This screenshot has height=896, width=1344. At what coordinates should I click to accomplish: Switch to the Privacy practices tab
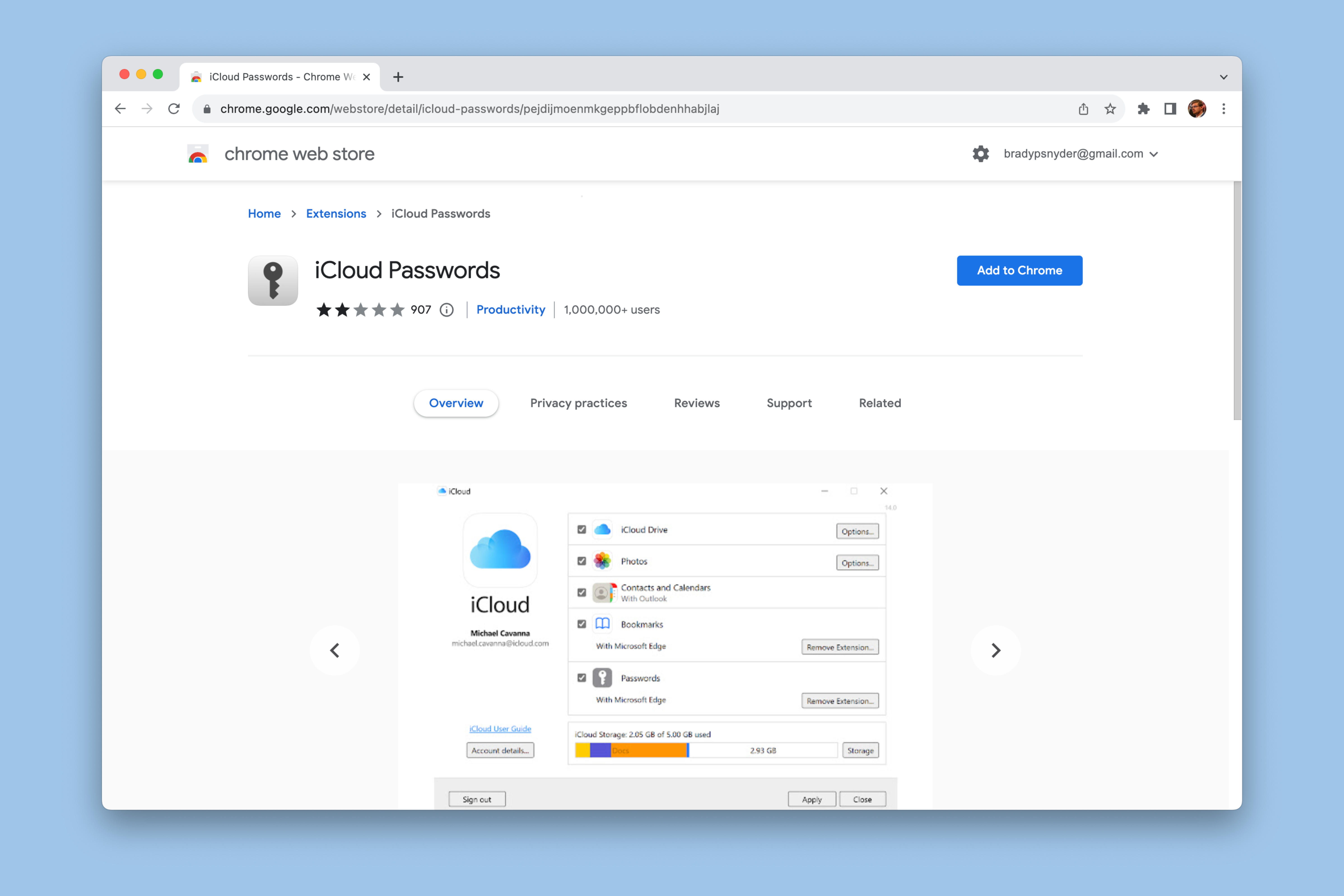click(578, 403)
